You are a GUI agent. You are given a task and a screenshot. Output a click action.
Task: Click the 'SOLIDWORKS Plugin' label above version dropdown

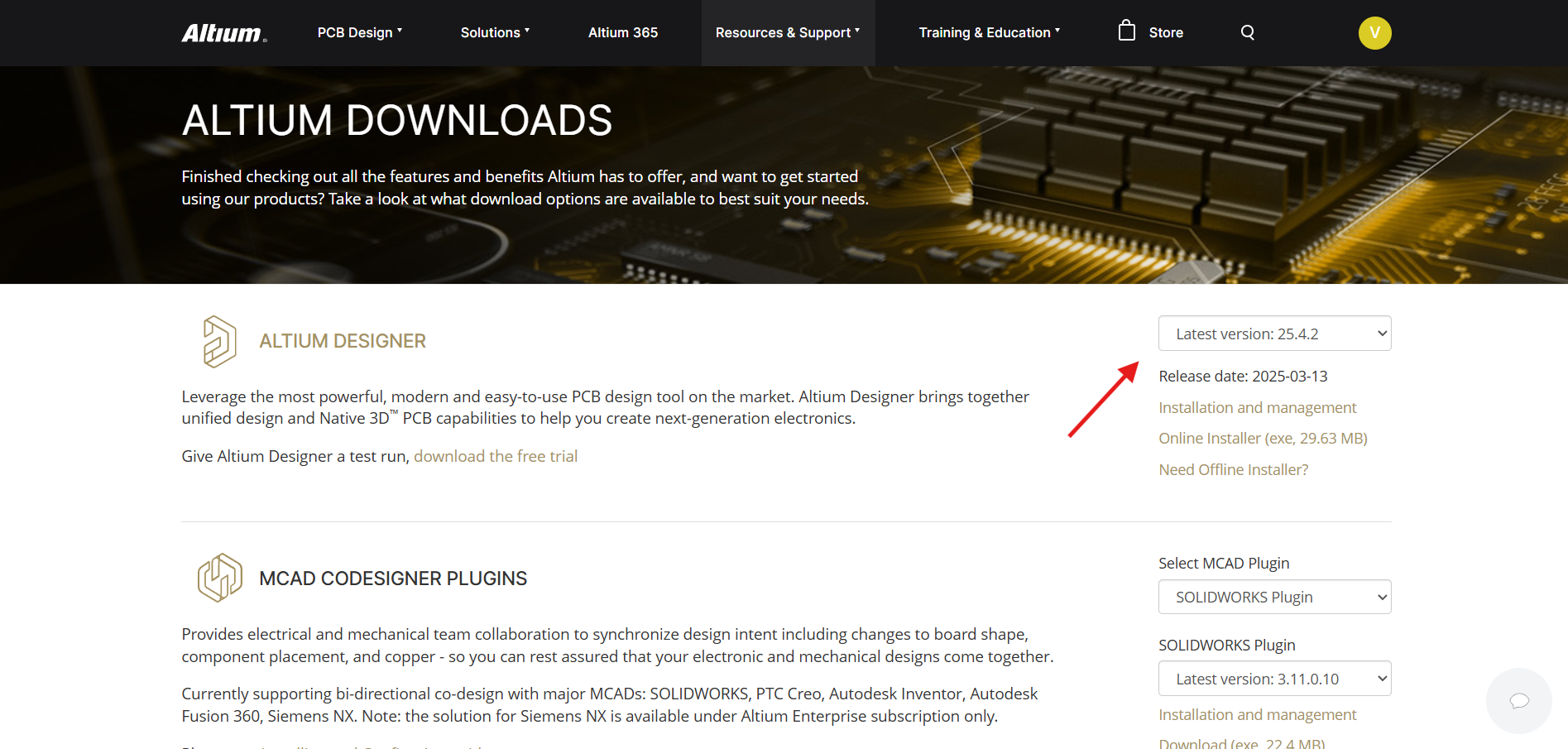click(x=1226, y=645)
